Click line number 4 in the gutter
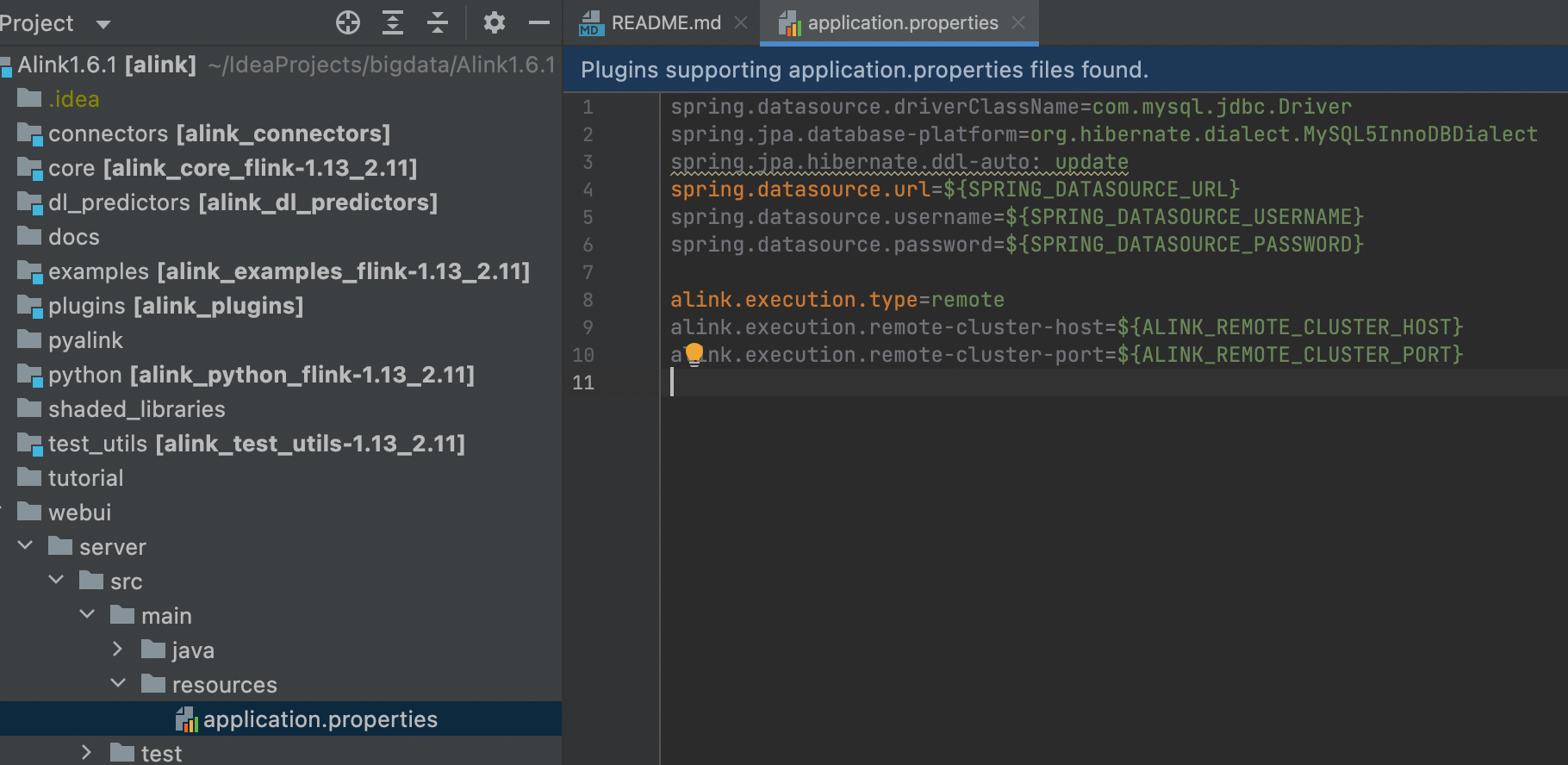Image resolution: width=1568 pixels, height=765 pixels. (x=588, y=190)
